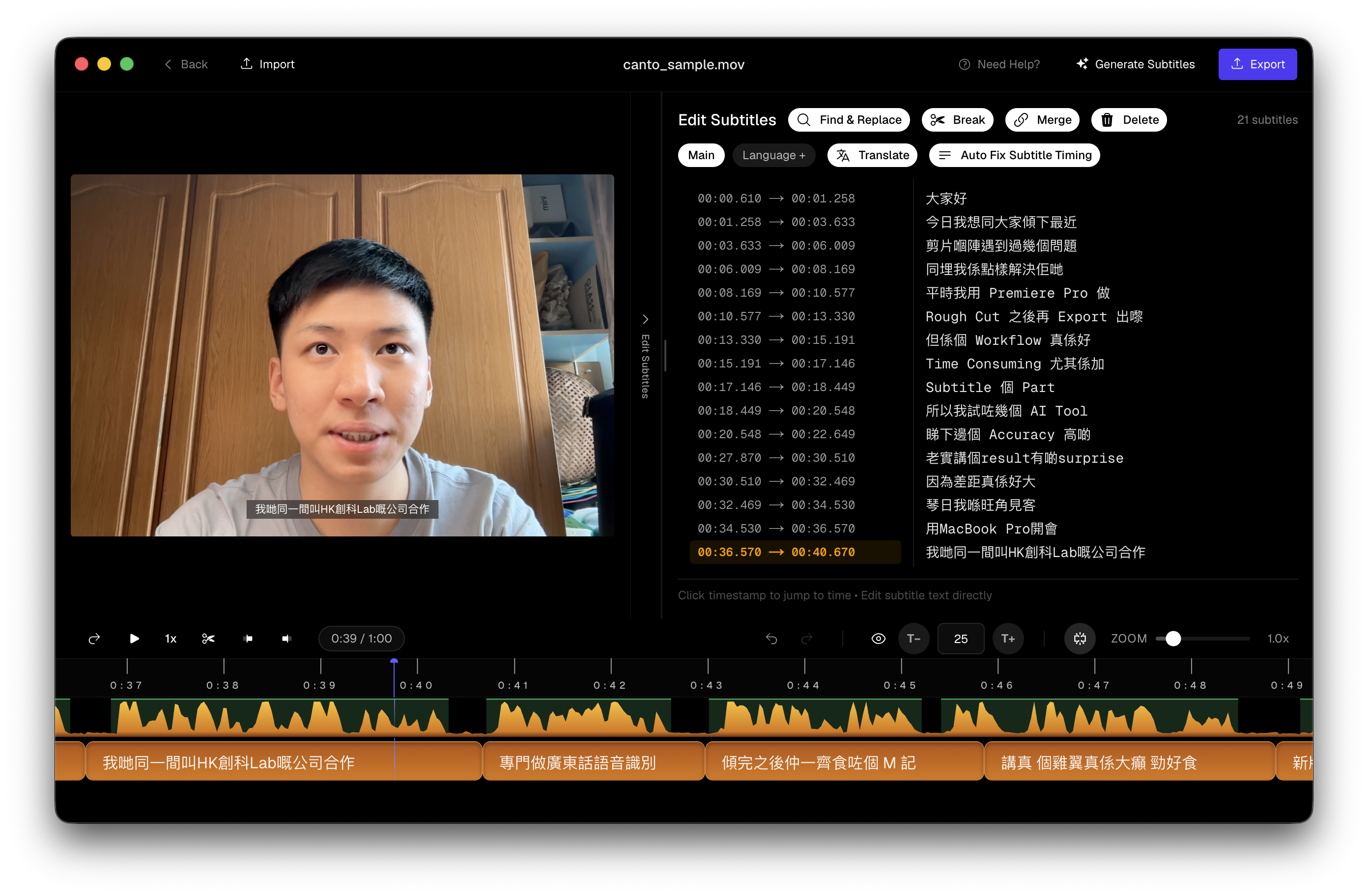The height and width of the screenshot is (896, 1368).
Task: Select the Main language tab
Action: pyautogui.click(x=701, y=155)
